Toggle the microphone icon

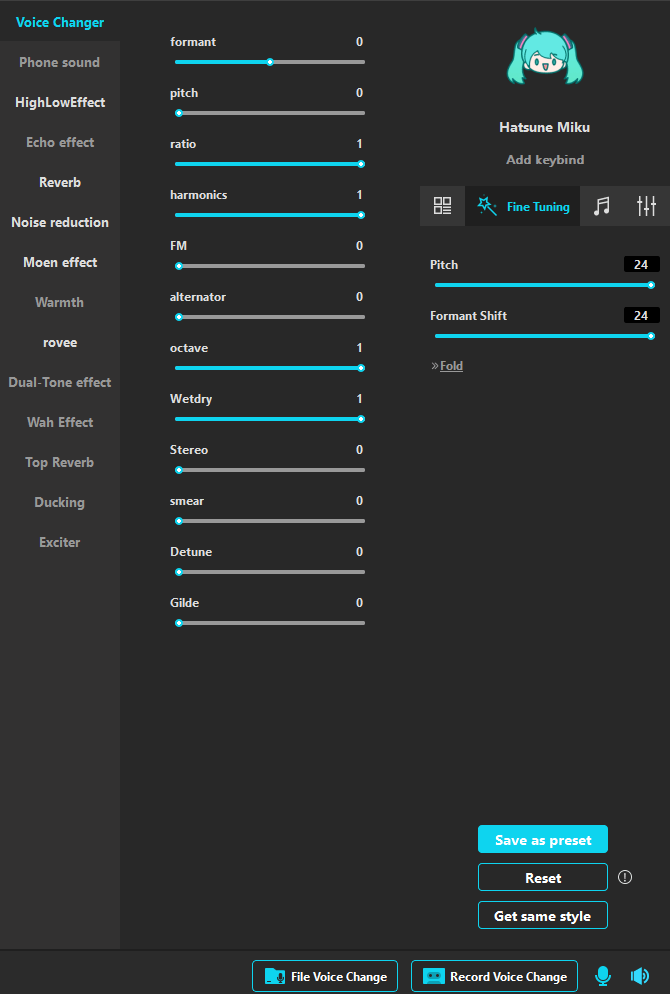pos(603,976)
